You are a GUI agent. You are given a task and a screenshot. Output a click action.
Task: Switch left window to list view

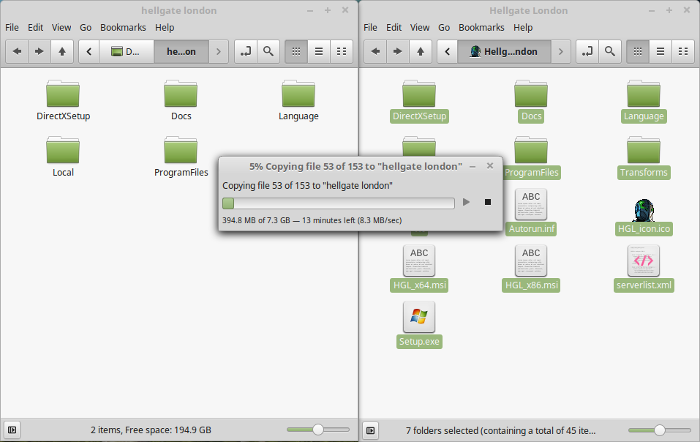tap(319, 51)
